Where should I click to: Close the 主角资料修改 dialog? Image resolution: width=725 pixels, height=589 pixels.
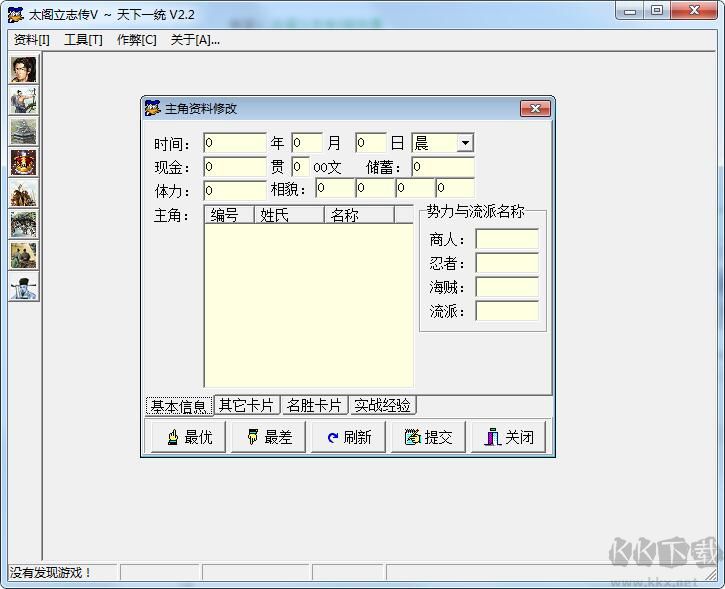coord(535,109)
